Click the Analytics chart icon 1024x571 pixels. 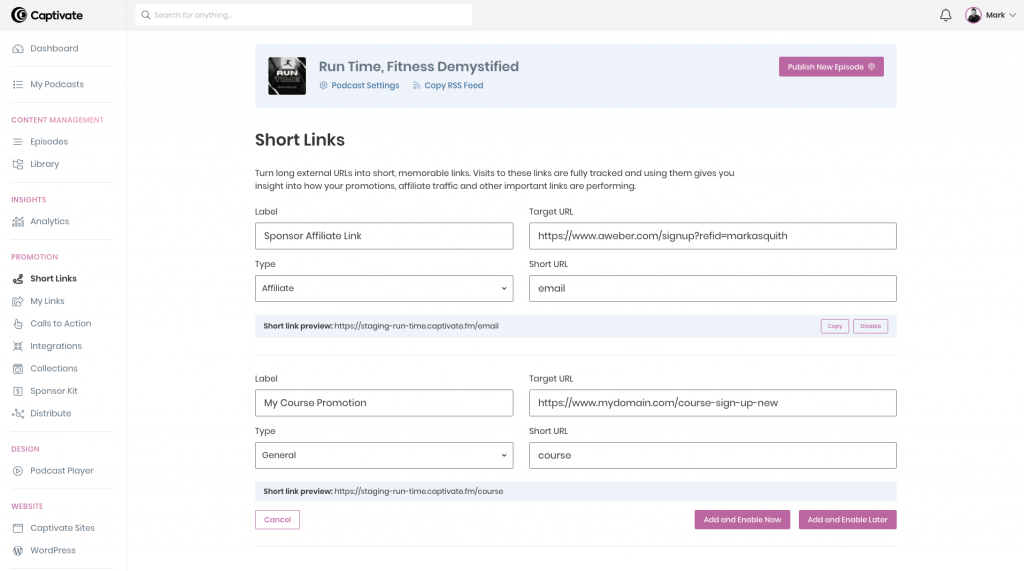(x=18, y=221)
